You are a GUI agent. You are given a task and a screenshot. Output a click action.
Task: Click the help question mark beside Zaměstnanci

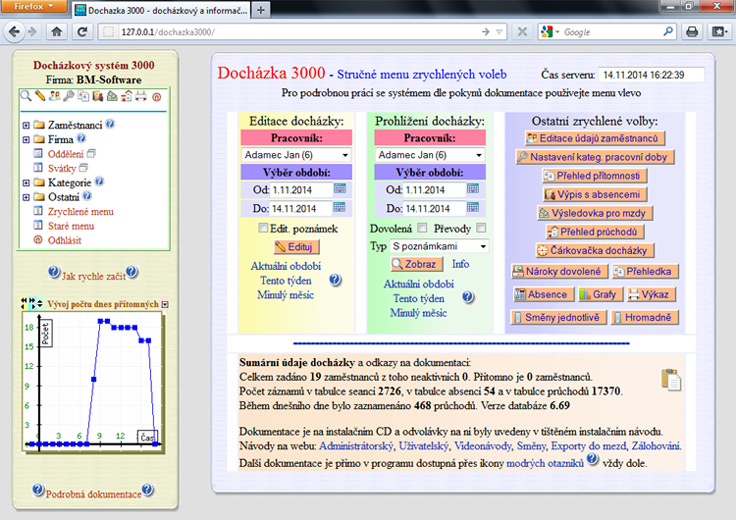[x=110, y=124]
